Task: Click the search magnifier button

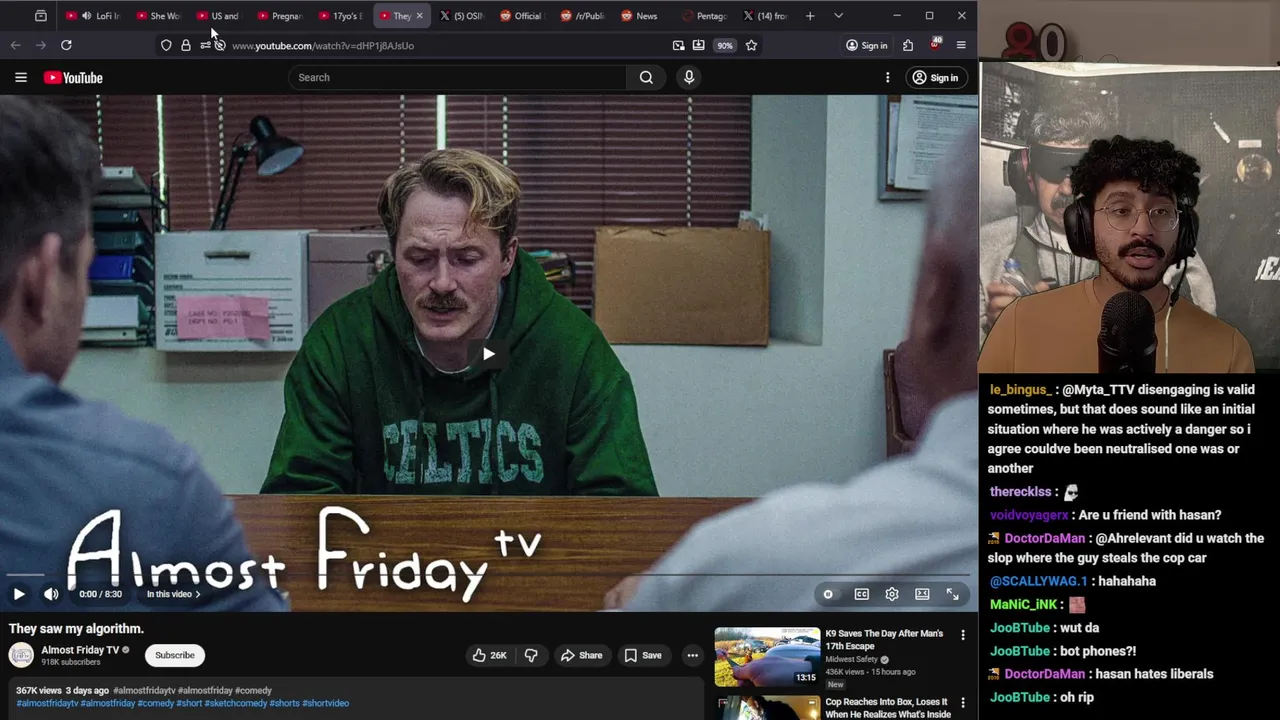Action: pyautogui.click(x=646, y=77)
